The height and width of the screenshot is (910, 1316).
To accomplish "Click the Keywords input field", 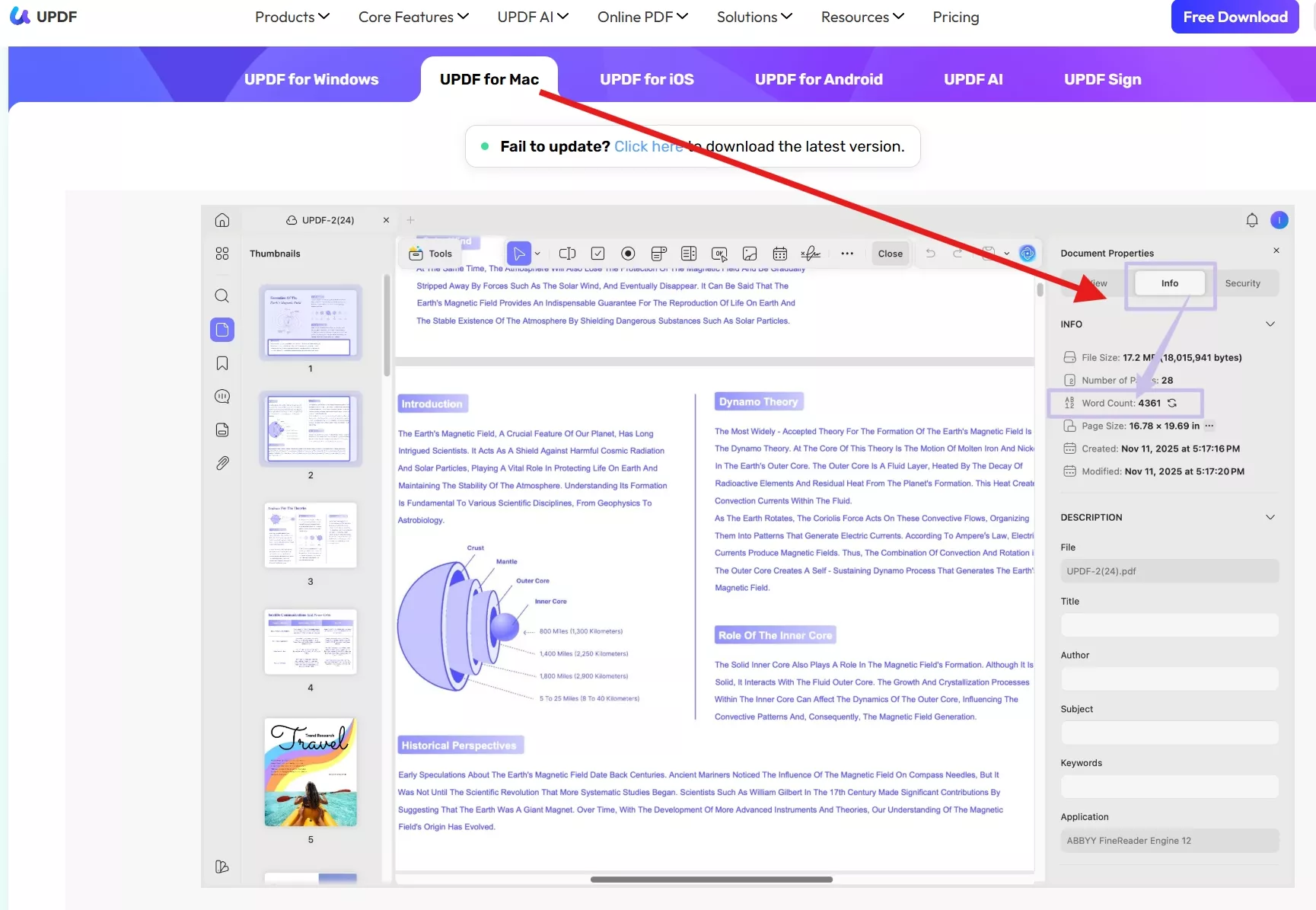I will click(x=1170, y=787).
